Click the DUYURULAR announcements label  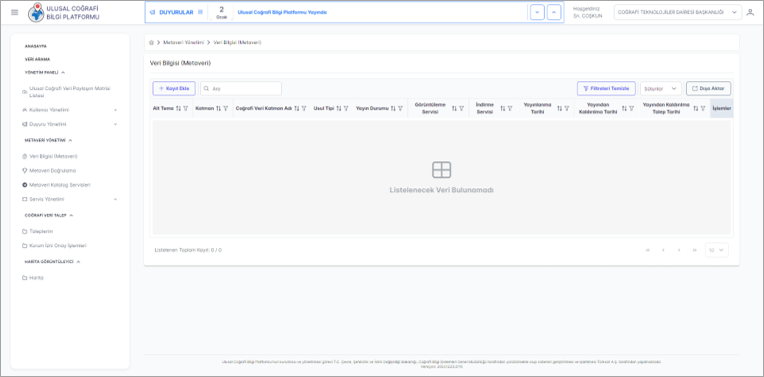tap(176, 12)
